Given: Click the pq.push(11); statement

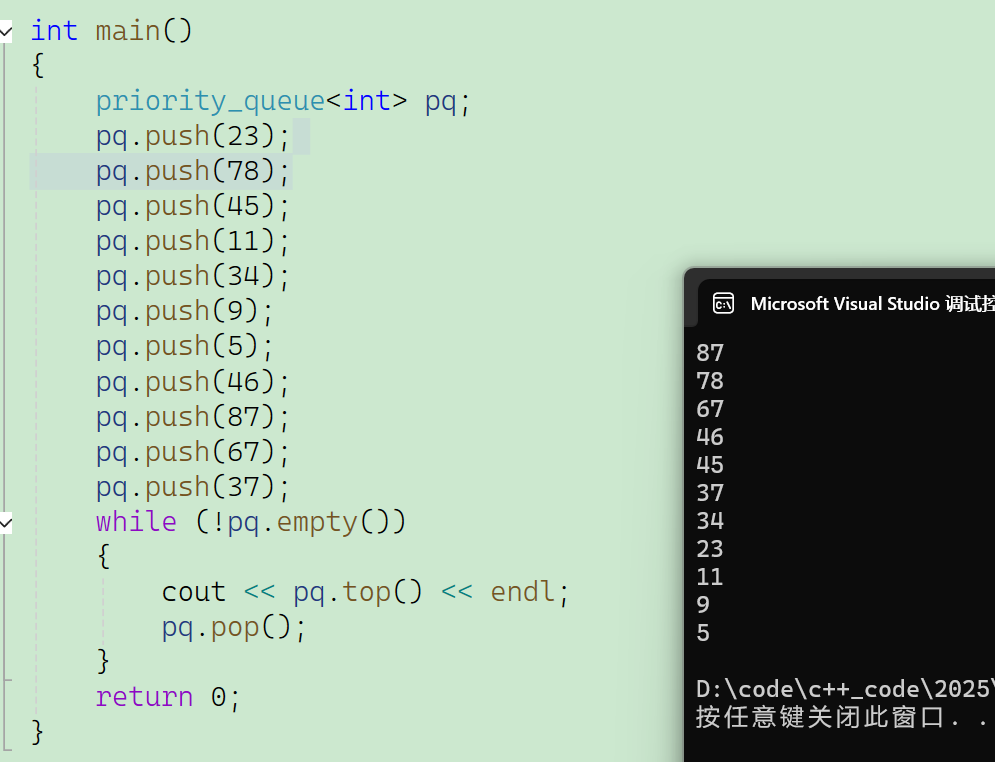Looking at the screenshot, I should point(193,242).
